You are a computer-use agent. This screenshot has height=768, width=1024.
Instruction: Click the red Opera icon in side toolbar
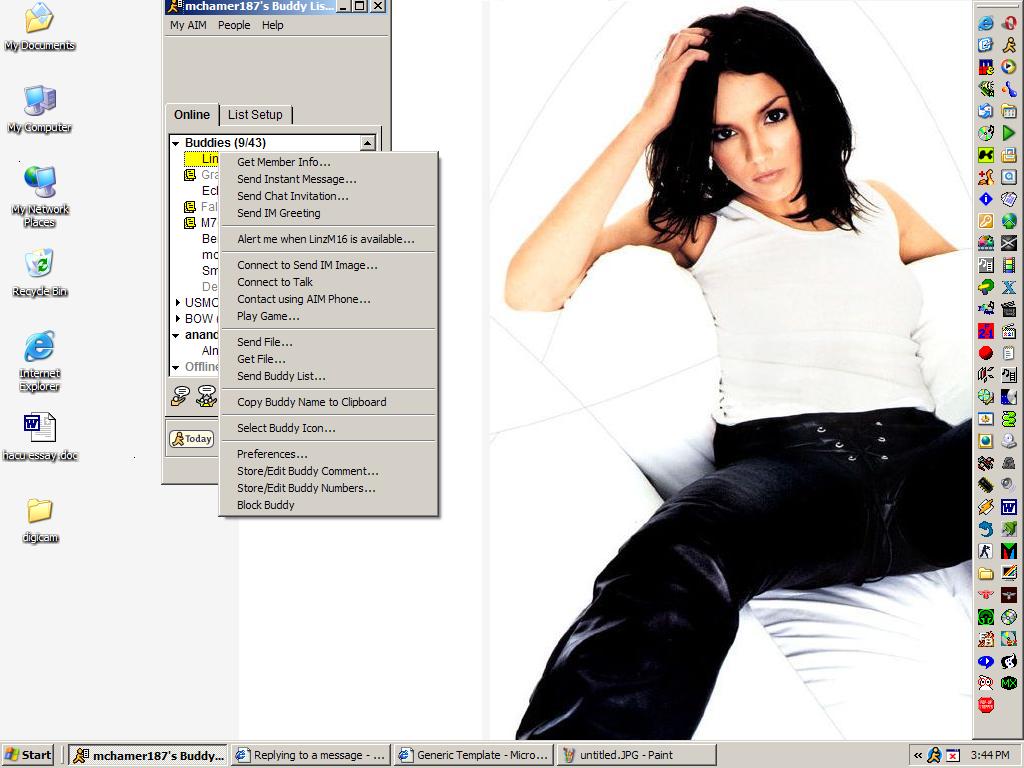point(1009,23)
